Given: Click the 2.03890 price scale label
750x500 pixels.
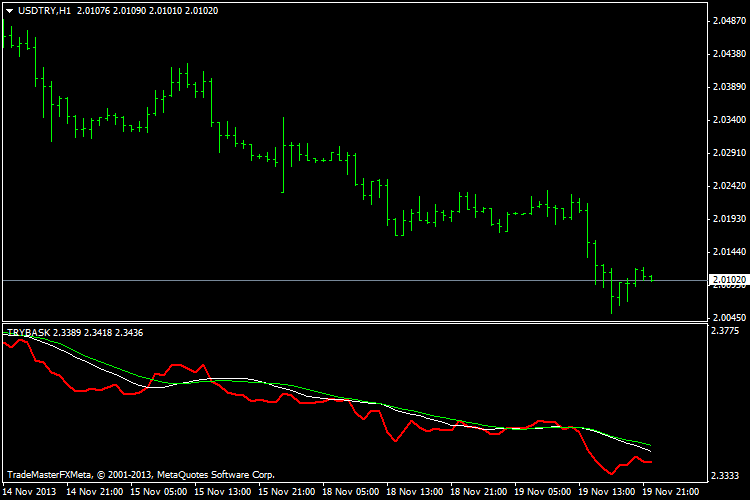Looking at the screenshot, I should click(727, 87).
